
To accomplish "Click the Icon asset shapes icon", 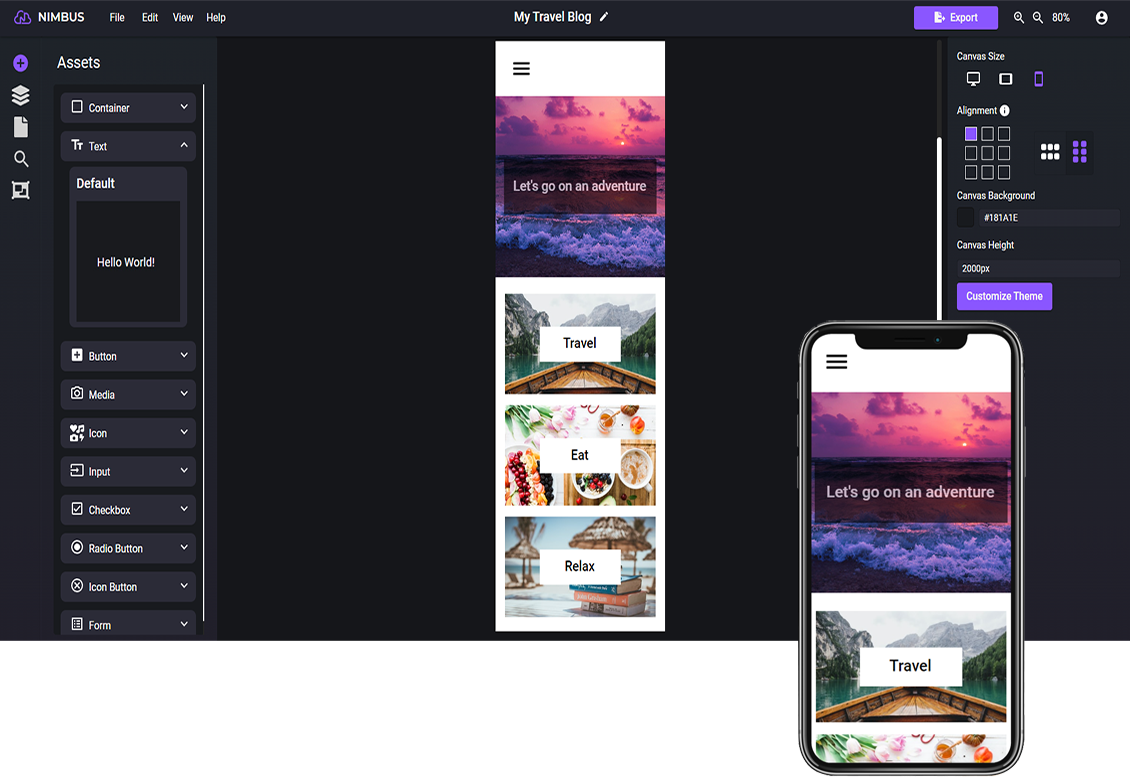I will (77, 432).
